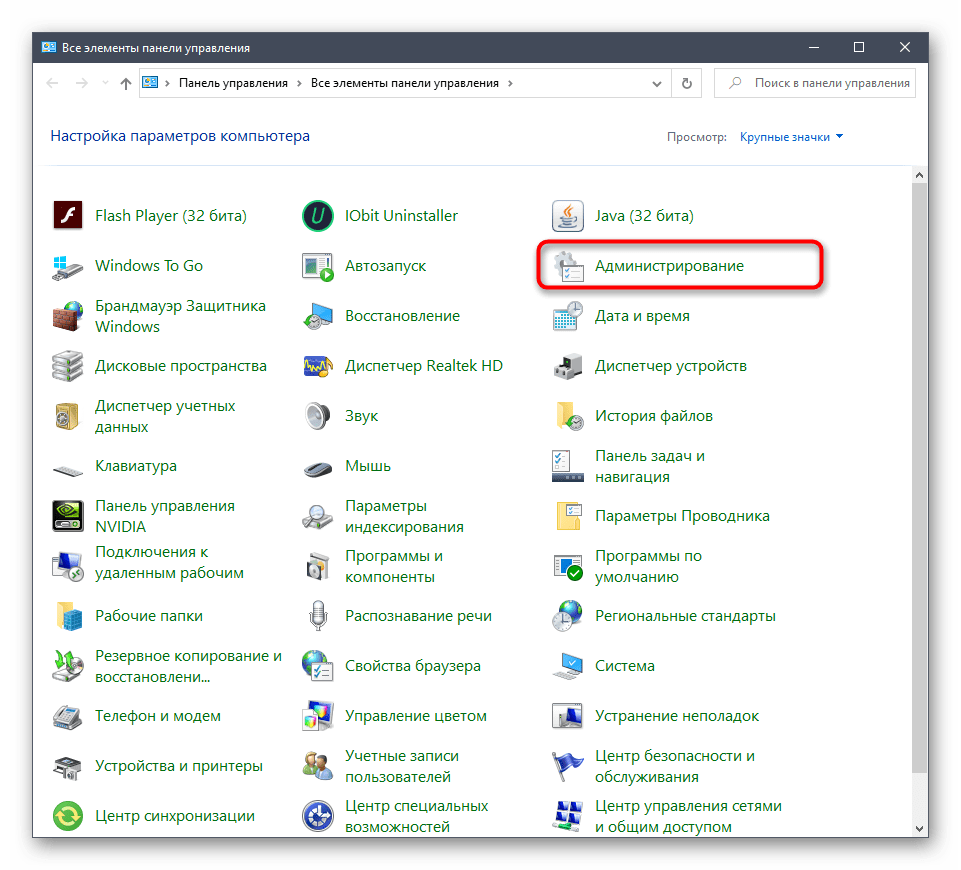The width and height of the screenshot is (961, 870).
Task: Click inside the Поиск в панели управления field
Action: (x=830, y=83)
